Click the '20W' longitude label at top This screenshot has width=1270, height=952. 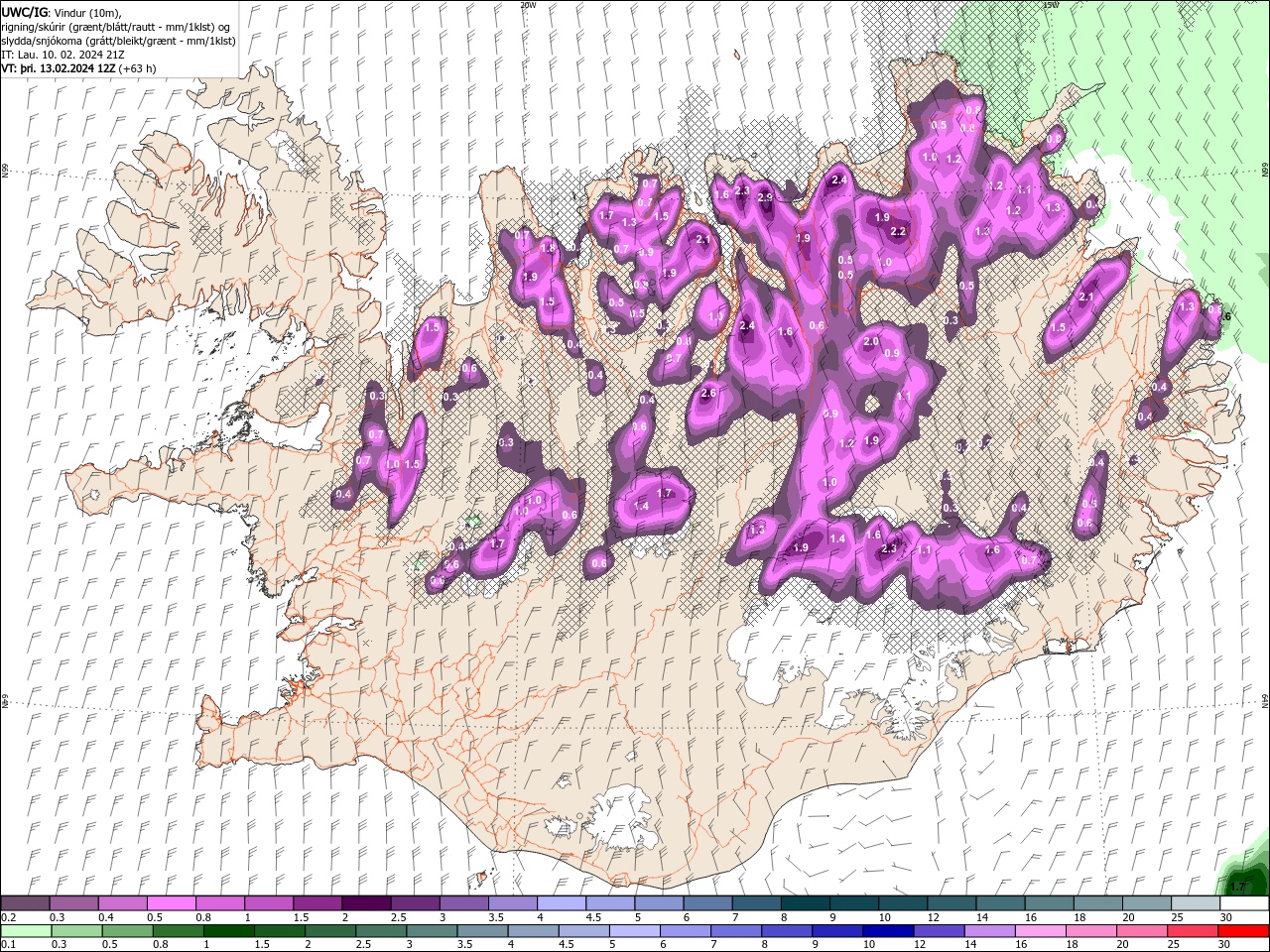[x=528, y=5]
